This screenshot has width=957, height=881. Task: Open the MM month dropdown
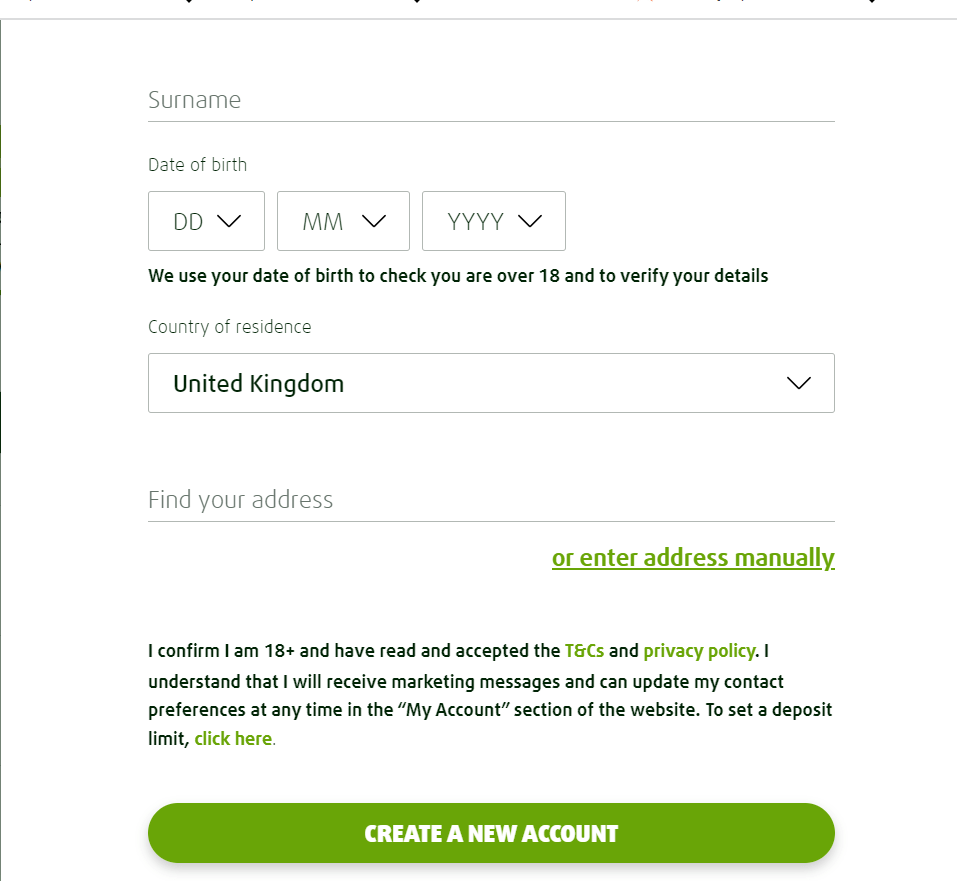(x=343, y=221)
